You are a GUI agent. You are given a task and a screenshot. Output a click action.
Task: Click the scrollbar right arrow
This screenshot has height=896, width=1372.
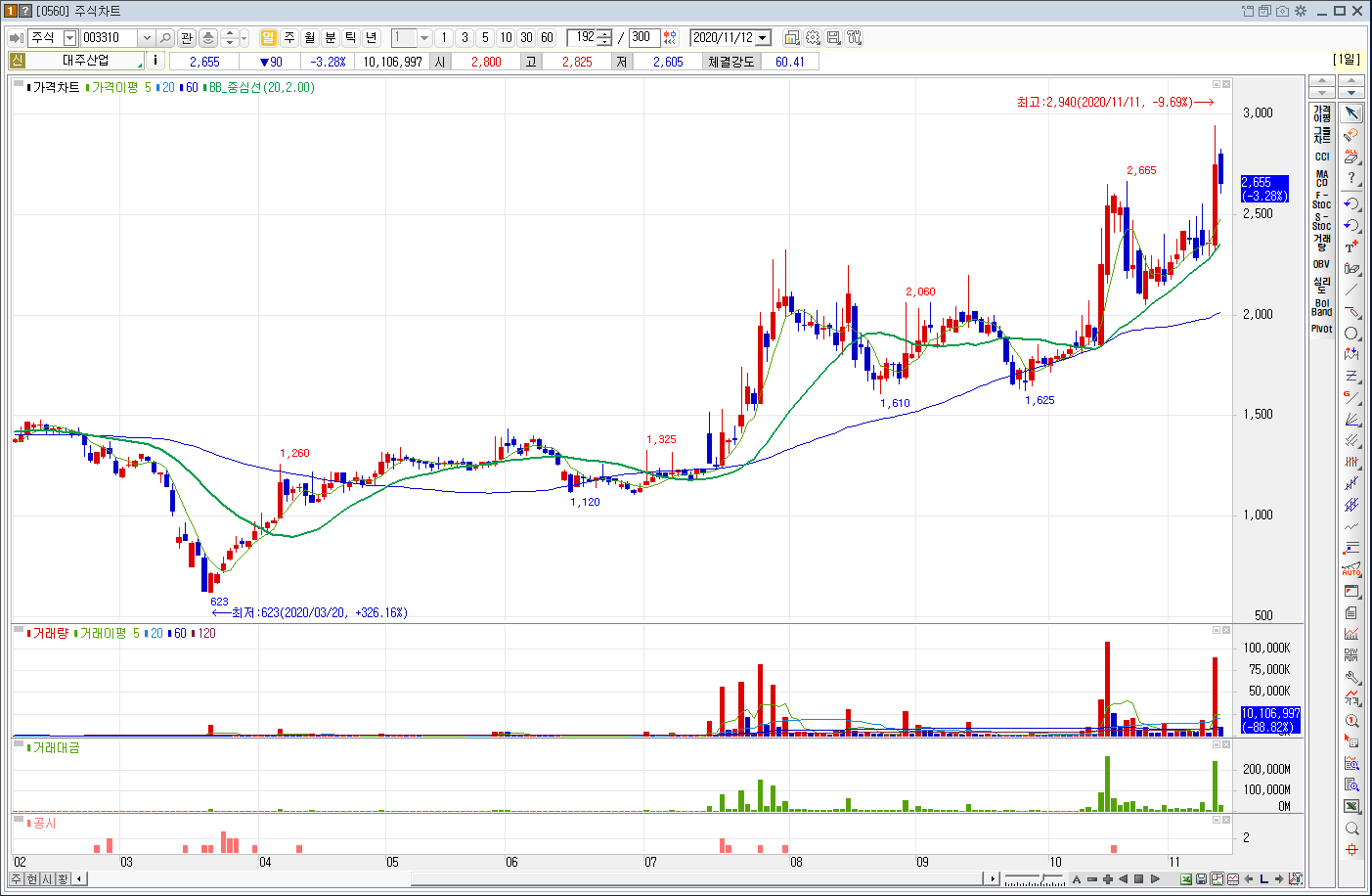click(994, 878)
